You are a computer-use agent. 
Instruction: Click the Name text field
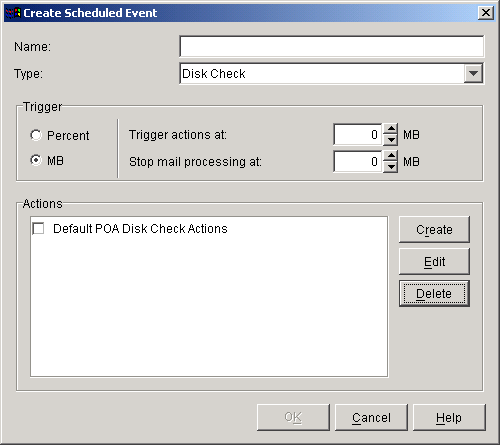(331, 46)
